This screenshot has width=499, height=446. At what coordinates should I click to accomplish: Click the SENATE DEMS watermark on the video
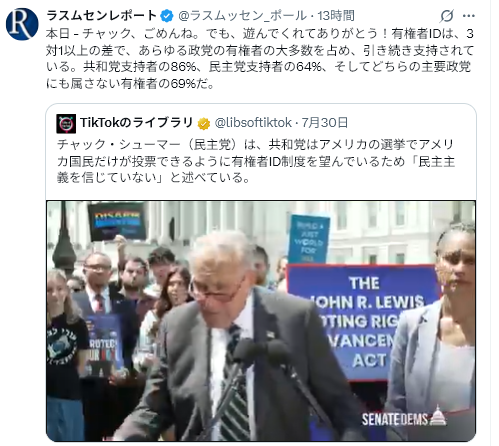[x=404, y=417]
